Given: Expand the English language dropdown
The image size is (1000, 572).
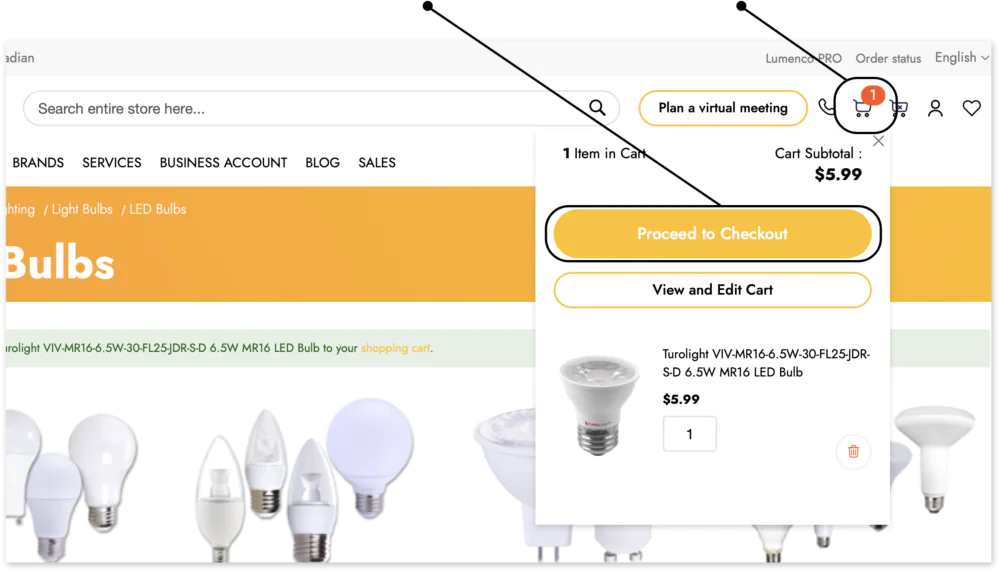Looking at the screenshot, I should [x=962, y=57].
